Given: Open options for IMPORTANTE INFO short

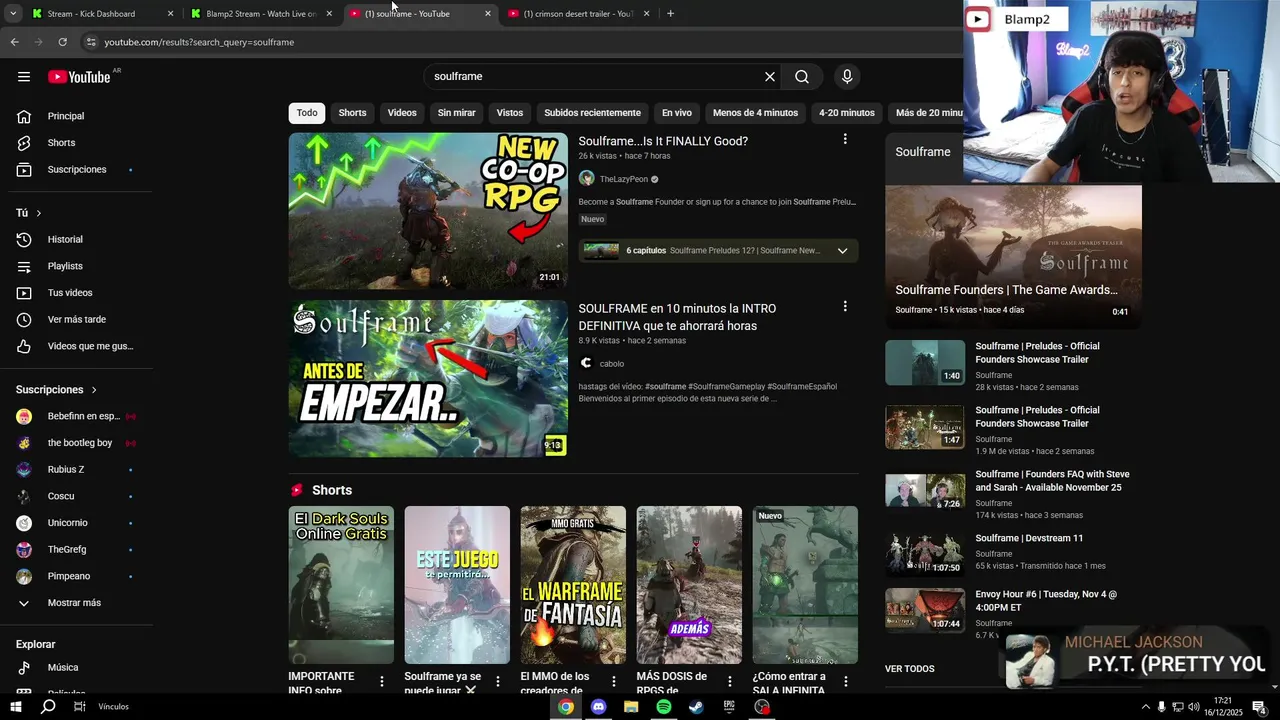Looking at the screenshot, I should pos(382,681).
